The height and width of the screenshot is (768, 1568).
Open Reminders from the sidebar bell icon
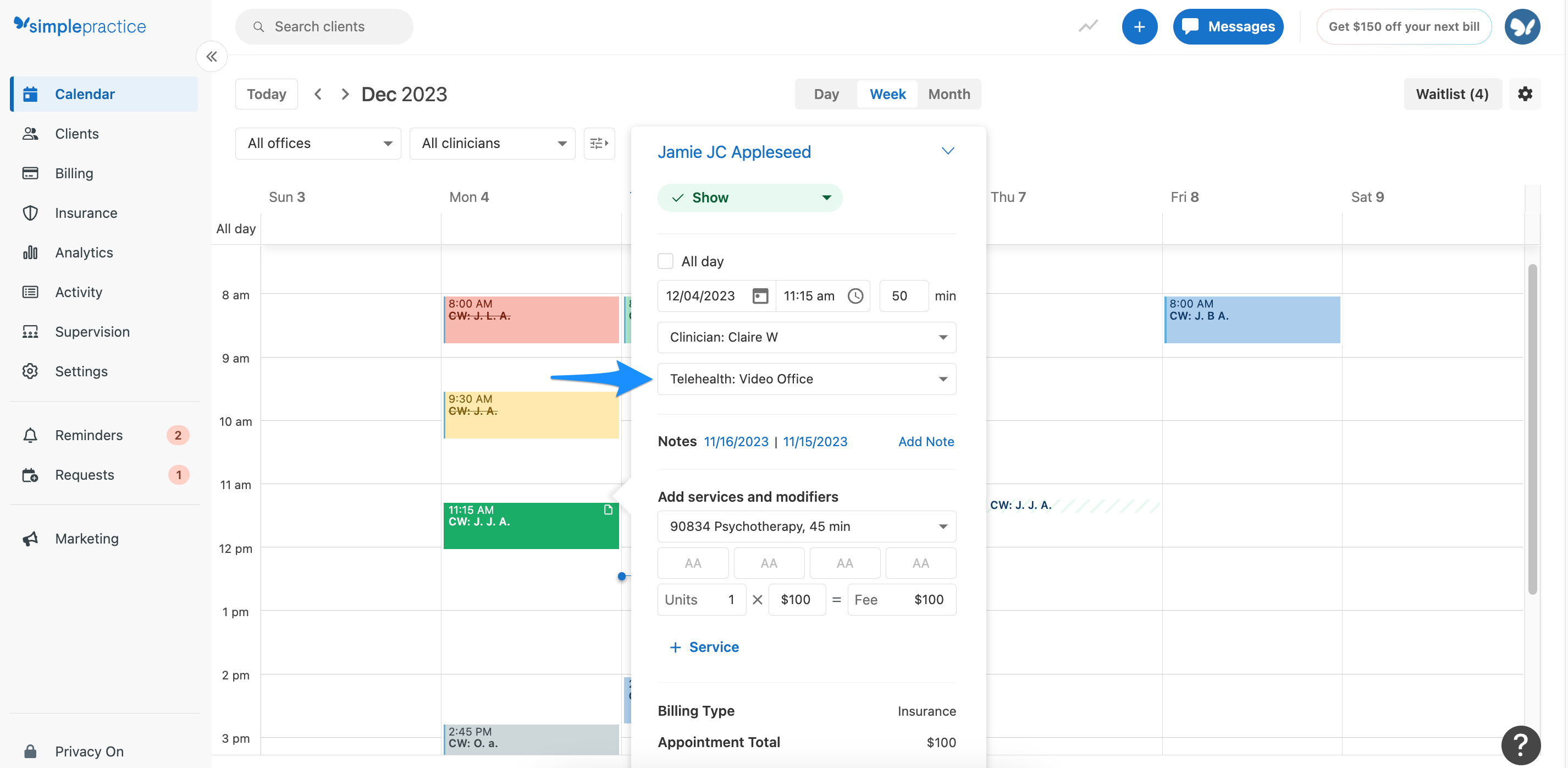coord(89,435)
